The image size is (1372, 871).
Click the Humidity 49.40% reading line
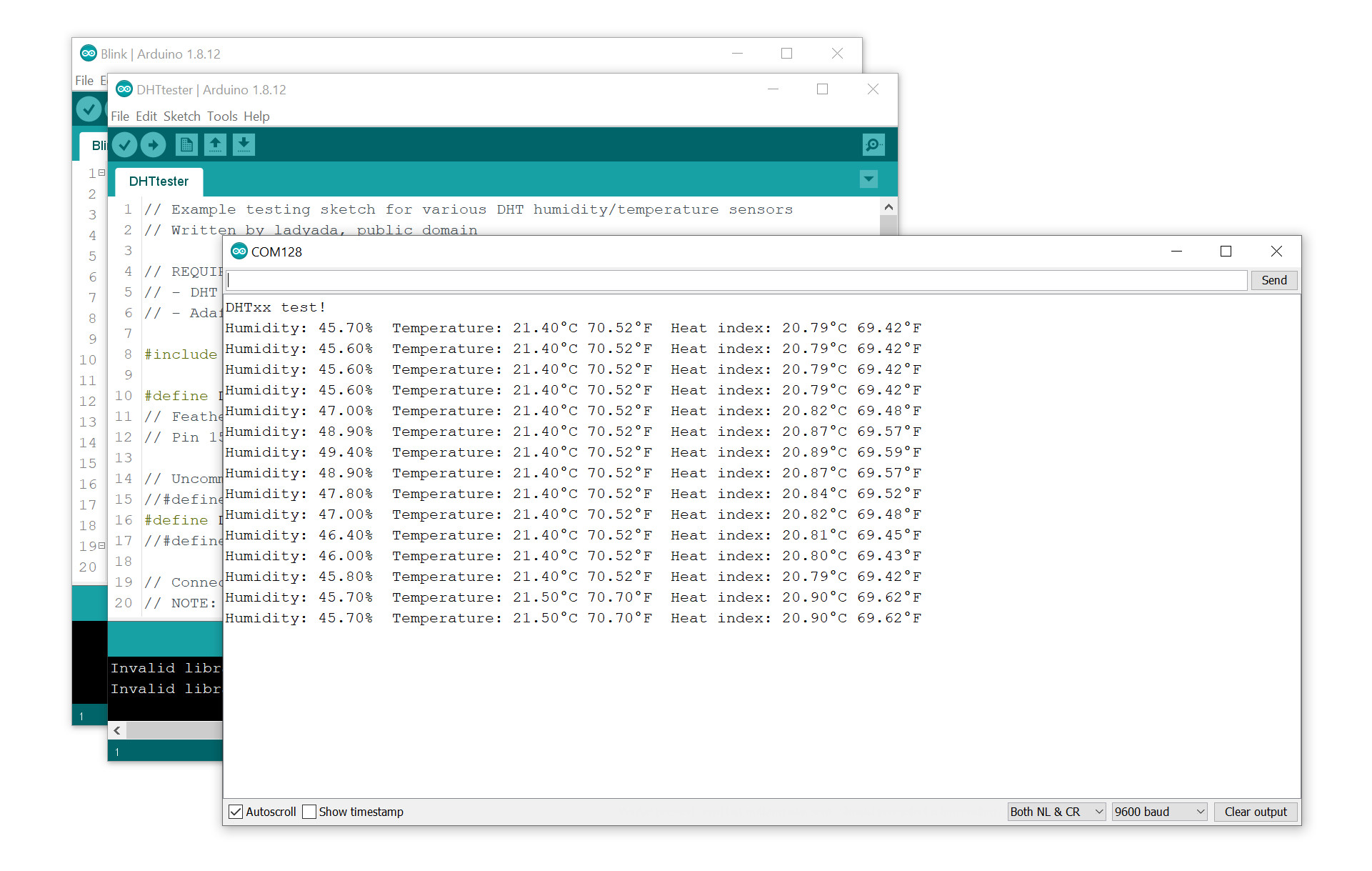pyautogui.click(x=573, y=452)
